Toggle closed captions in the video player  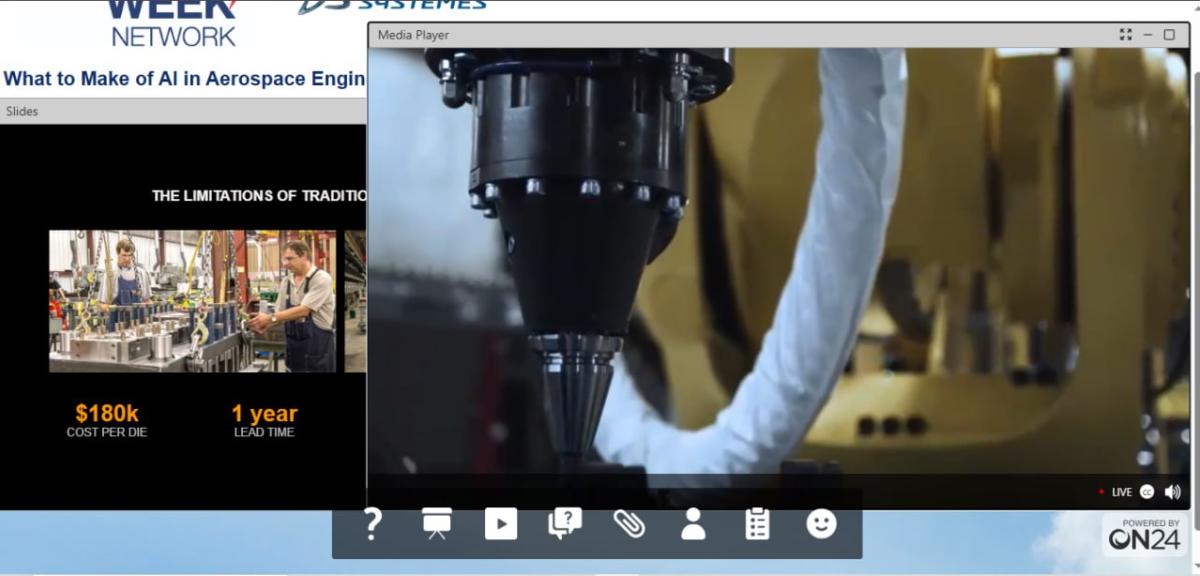1147,492
